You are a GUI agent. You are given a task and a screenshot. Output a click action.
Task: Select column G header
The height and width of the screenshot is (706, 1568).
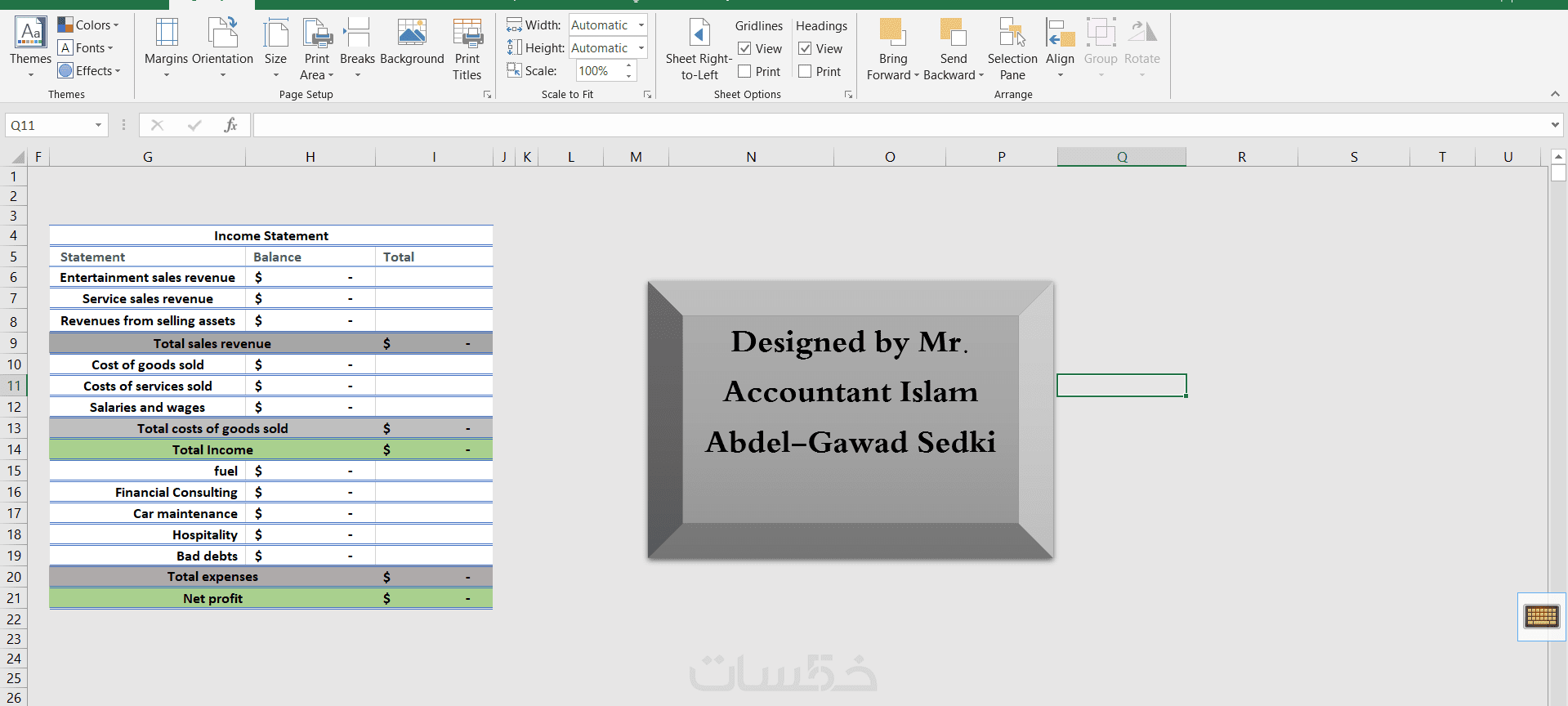coord(148,157)
